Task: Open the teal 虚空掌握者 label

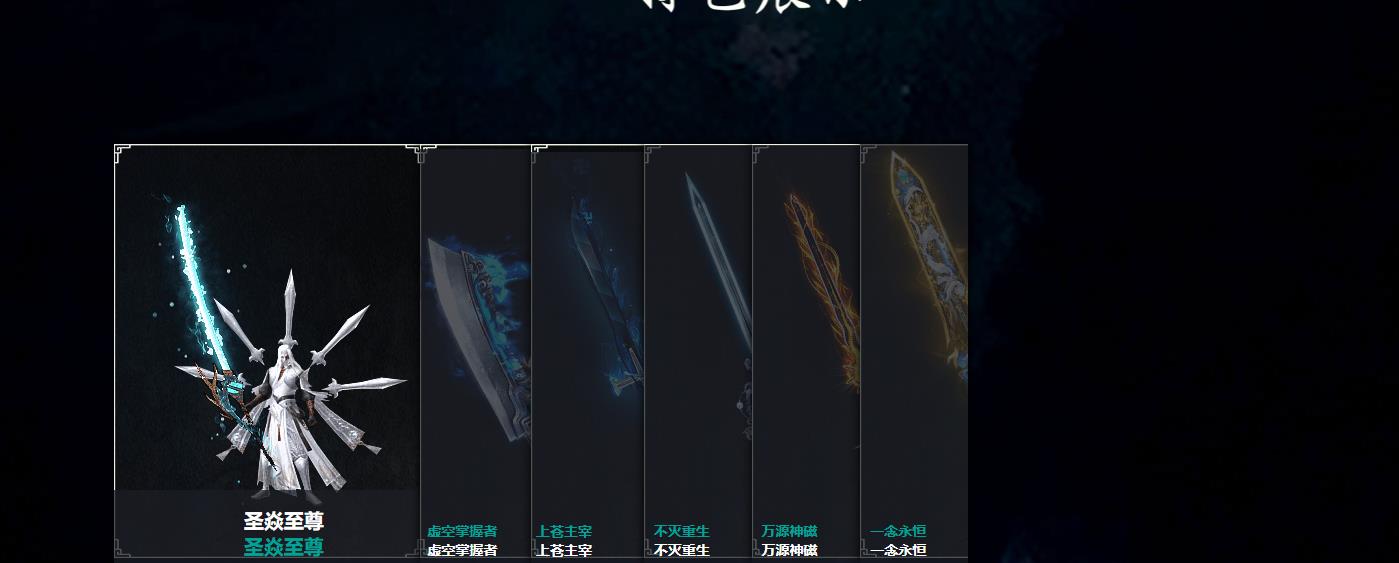Action: click(x=462, y=531)
